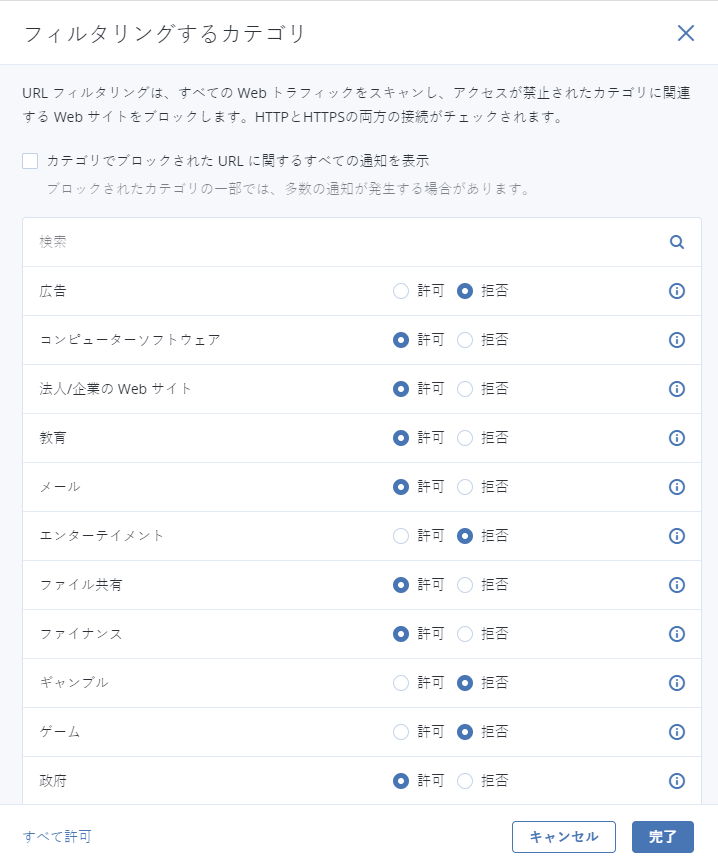Image resolution: width=718 pixels, height=863 pixels.
Task: Show info for ギャンブル category
Action: click(676, 683)
